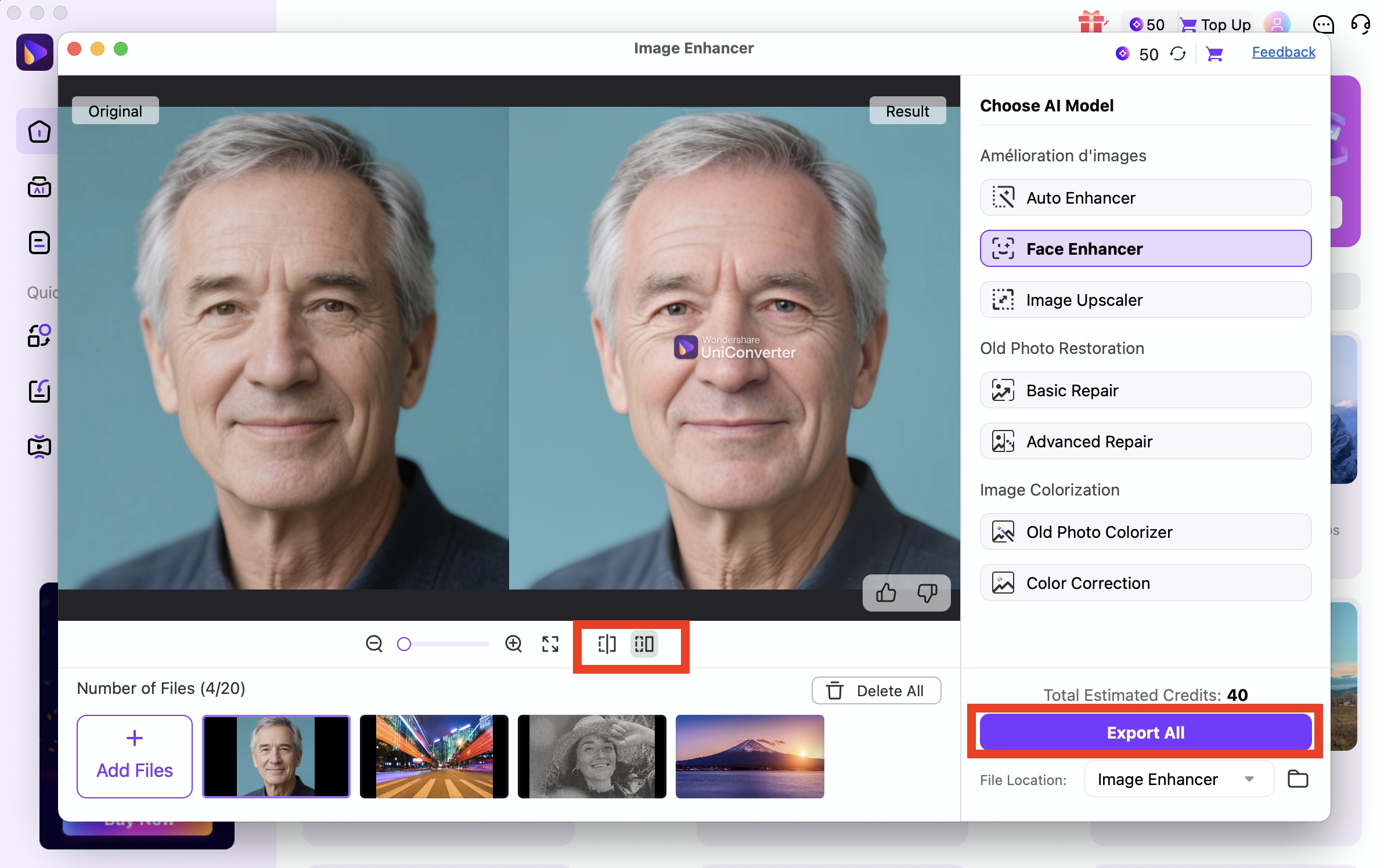Select the Auto Enhancer model
Image resolution: width=1384 pixels, height=868 pixels.
(1144, 197)
